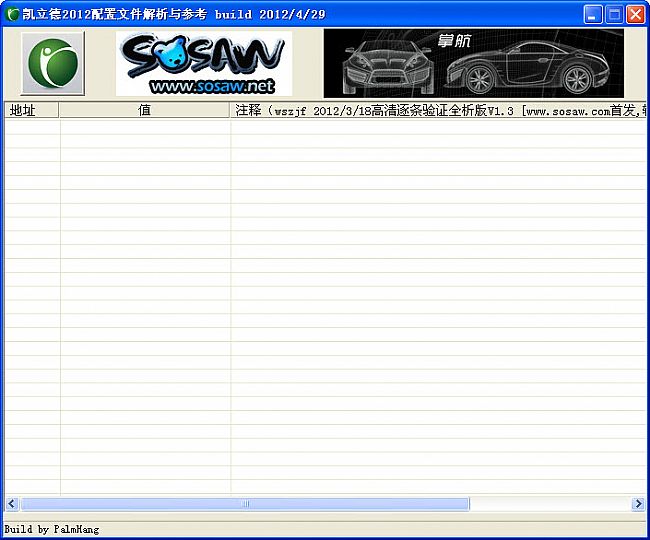Click the horizontal scrollbar right arrow
Image resolution: width=650 pixels, height=540 pixels.
638,504
